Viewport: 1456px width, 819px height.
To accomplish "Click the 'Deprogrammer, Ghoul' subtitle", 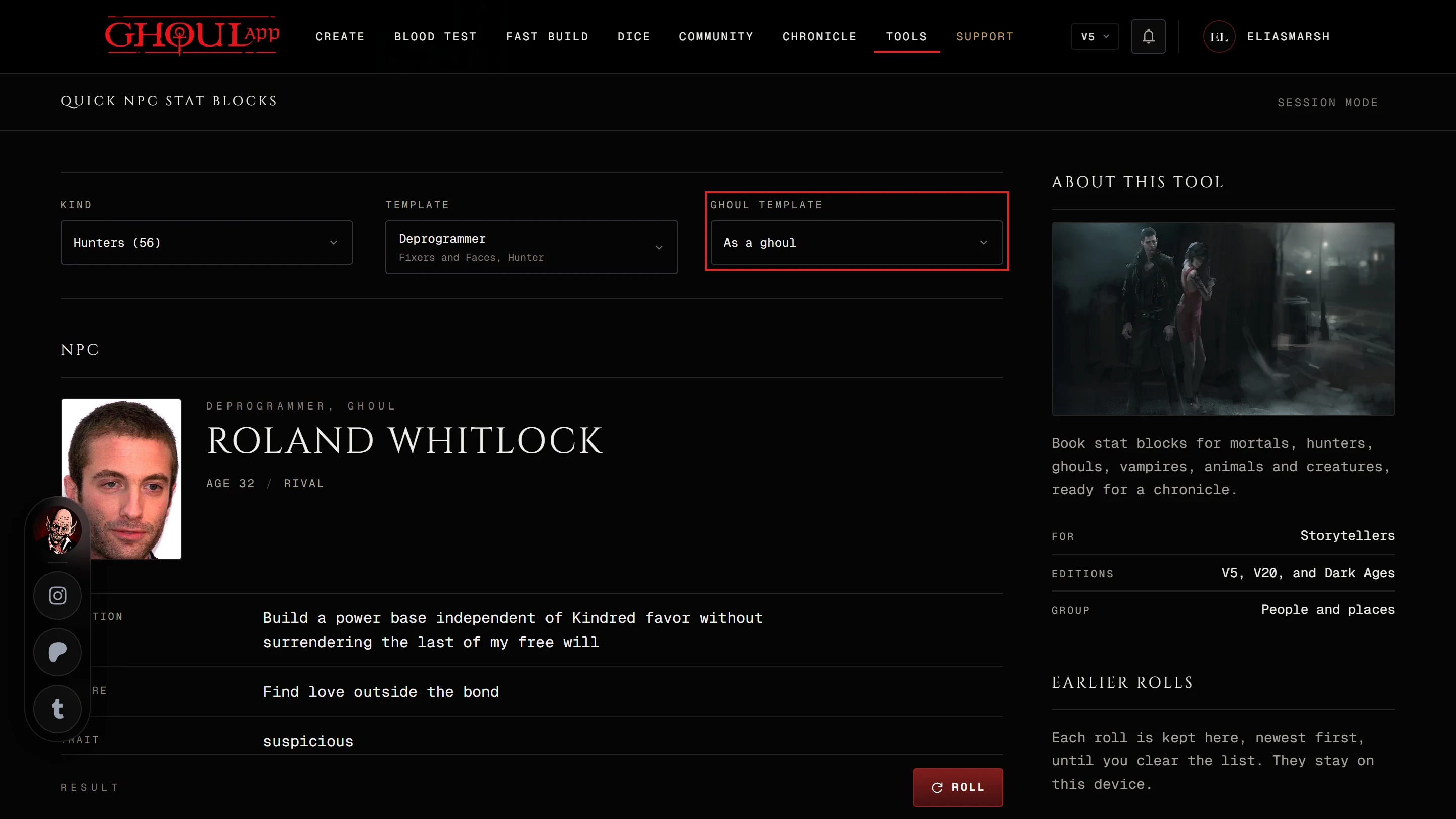I will coord(301,406).
